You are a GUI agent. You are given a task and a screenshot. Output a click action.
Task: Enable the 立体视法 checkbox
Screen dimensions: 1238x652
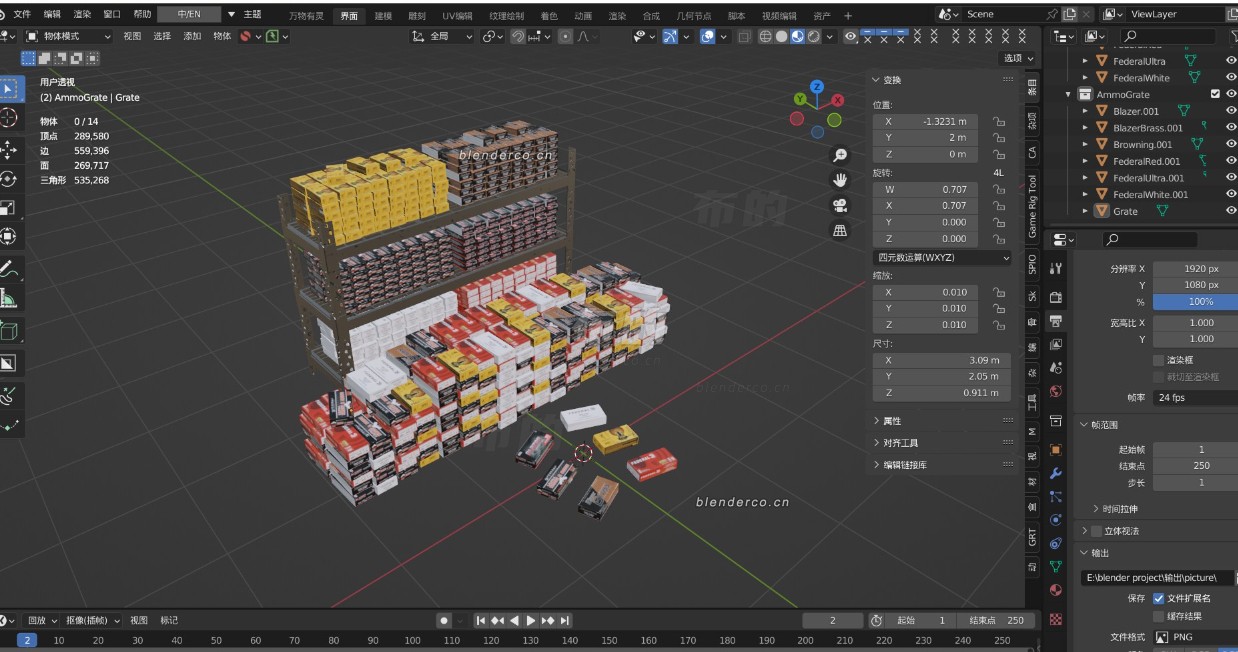(1096, 531)
